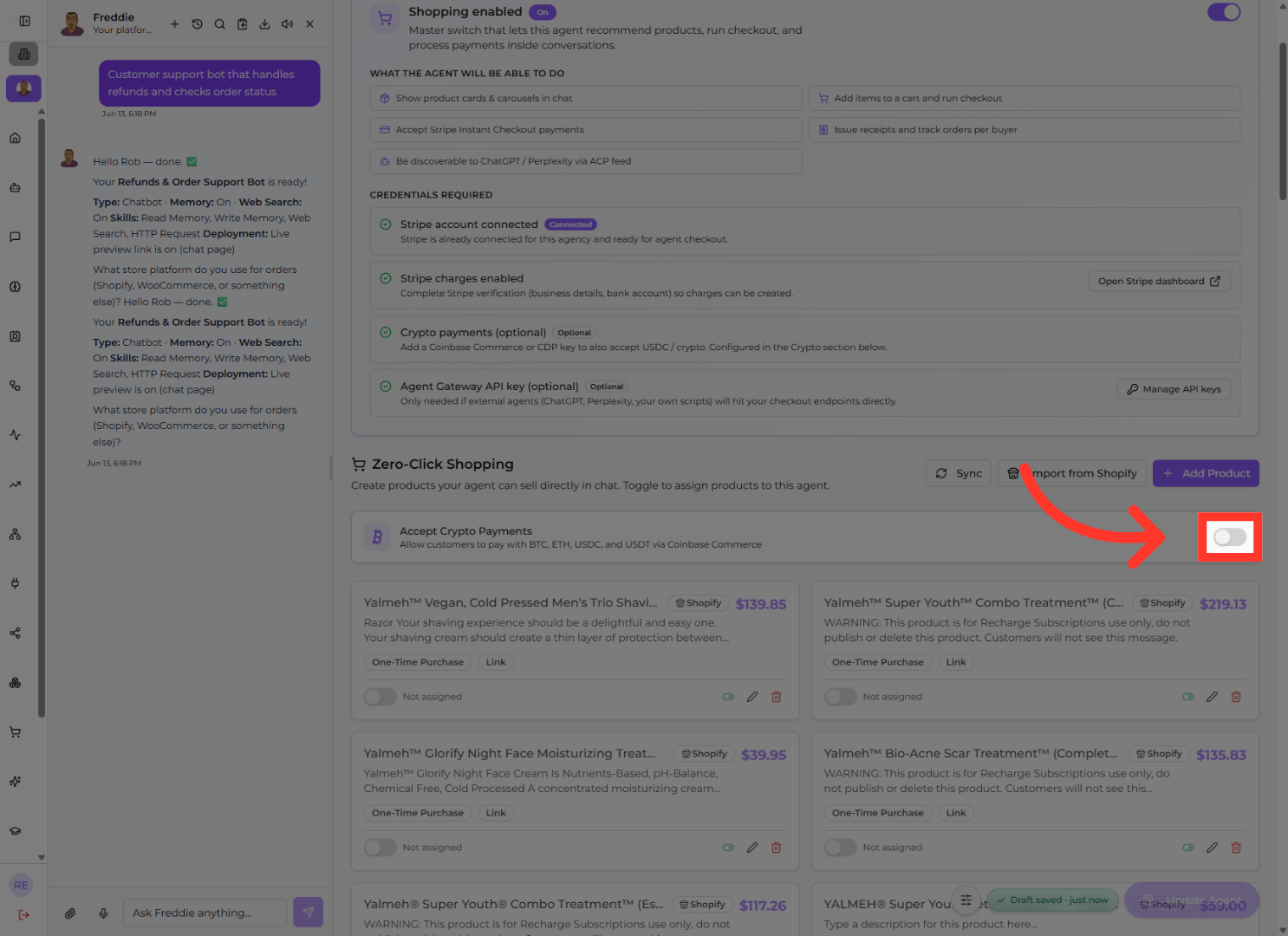The image size is (1288, 936).
Task: Collapse the sidebar with the panel icon
Action: 24,21
